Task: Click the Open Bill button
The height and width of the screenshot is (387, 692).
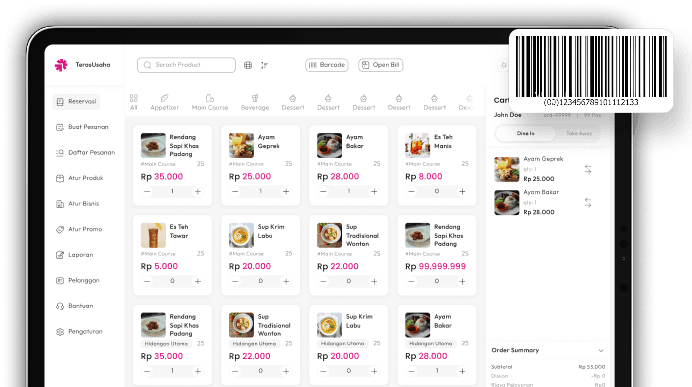Action: pyautogui.click(x=380, y=65)
